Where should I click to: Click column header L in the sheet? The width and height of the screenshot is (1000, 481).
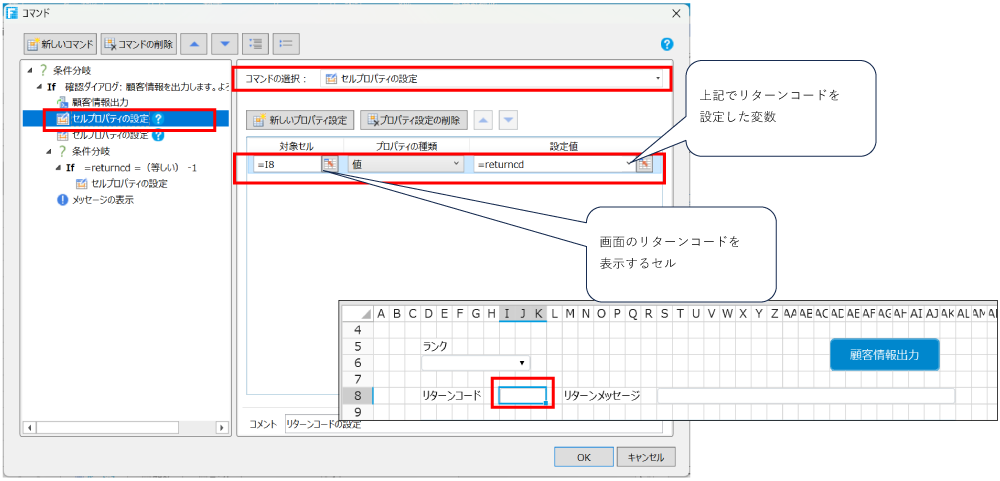coord(554,313)
